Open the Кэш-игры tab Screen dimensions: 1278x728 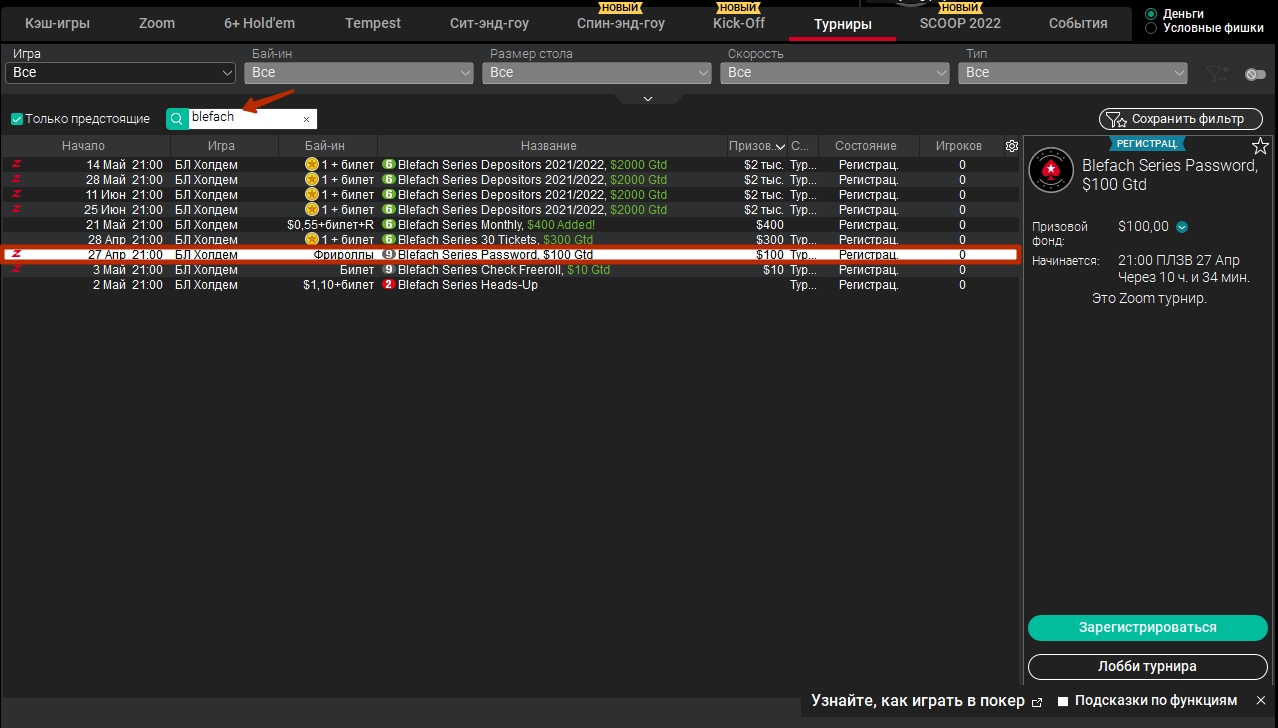tap(57, 23)
